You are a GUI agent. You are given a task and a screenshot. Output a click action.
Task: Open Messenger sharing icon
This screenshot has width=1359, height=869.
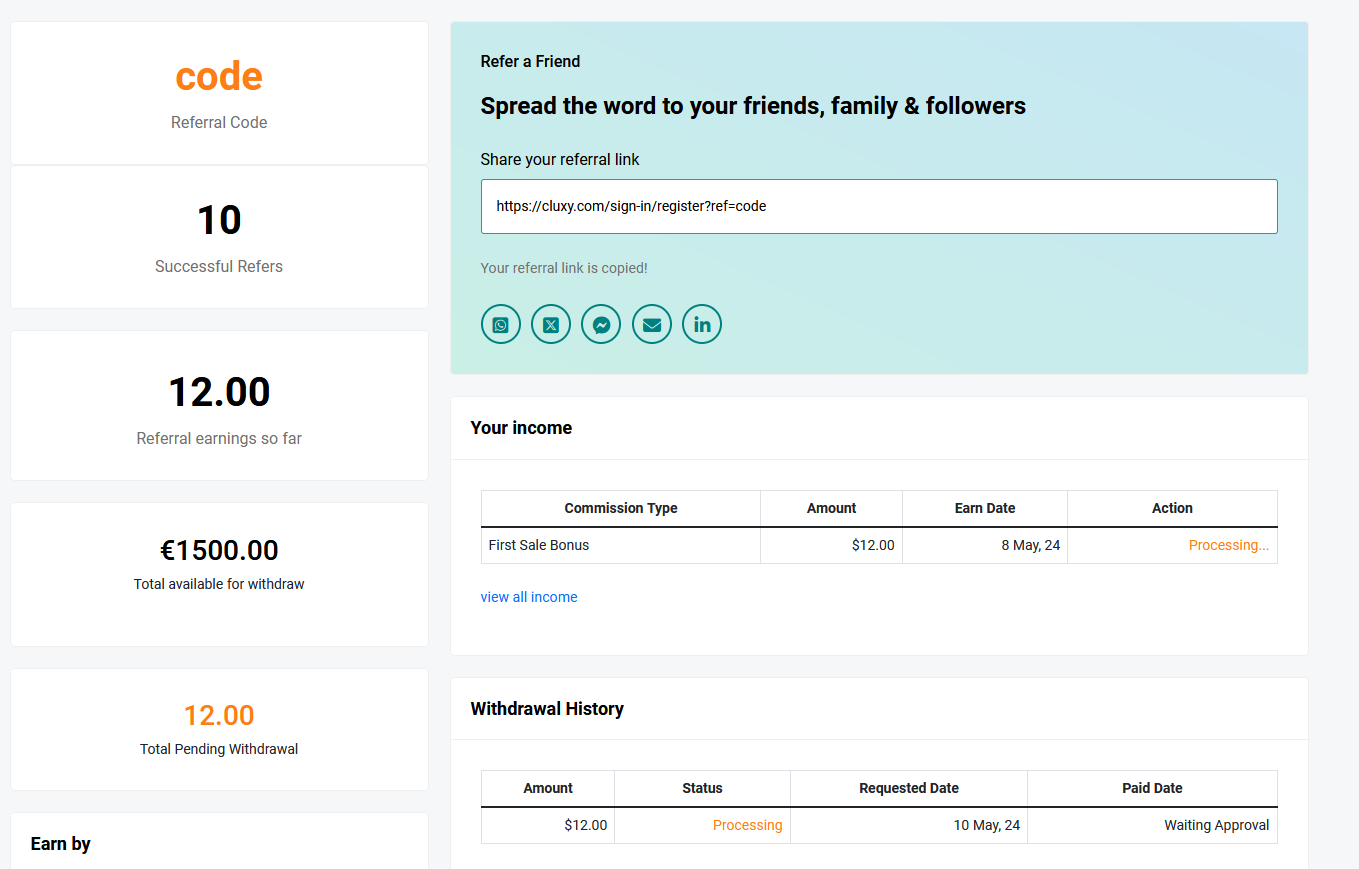coord(601,324)
